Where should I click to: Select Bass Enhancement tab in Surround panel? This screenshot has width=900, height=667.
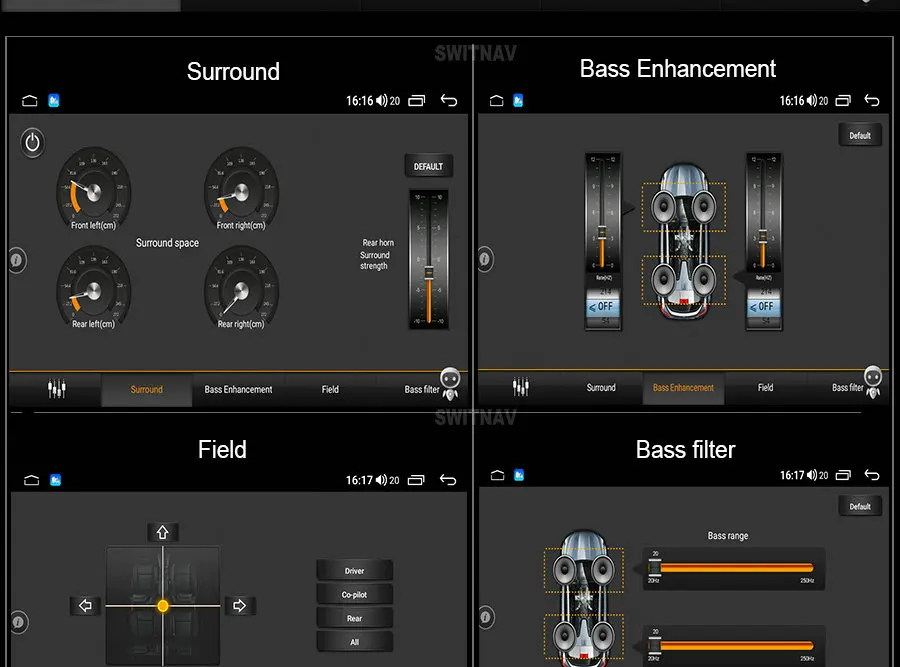(238, 389)
